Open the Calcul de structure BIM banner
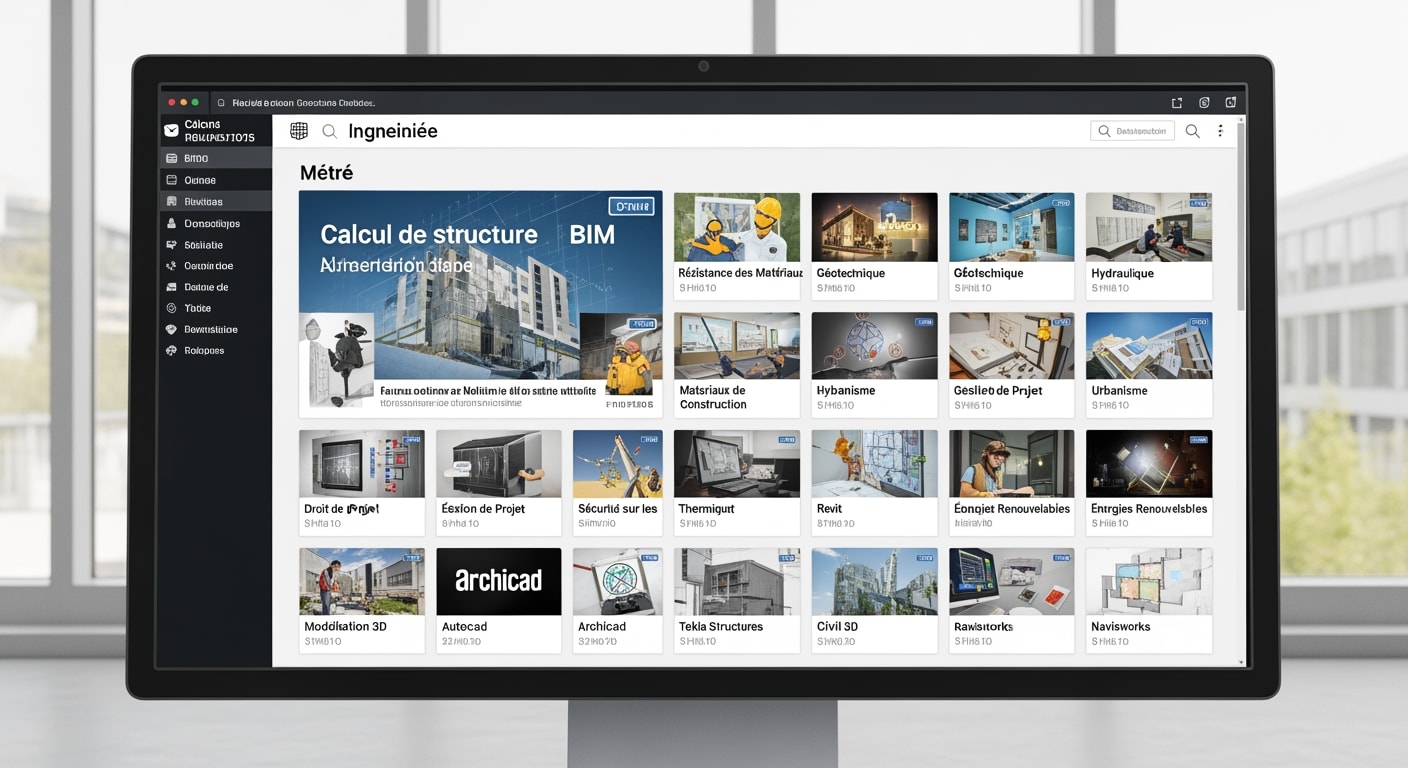The height and width of the screenshot is (768, 1408). point(480,304)
